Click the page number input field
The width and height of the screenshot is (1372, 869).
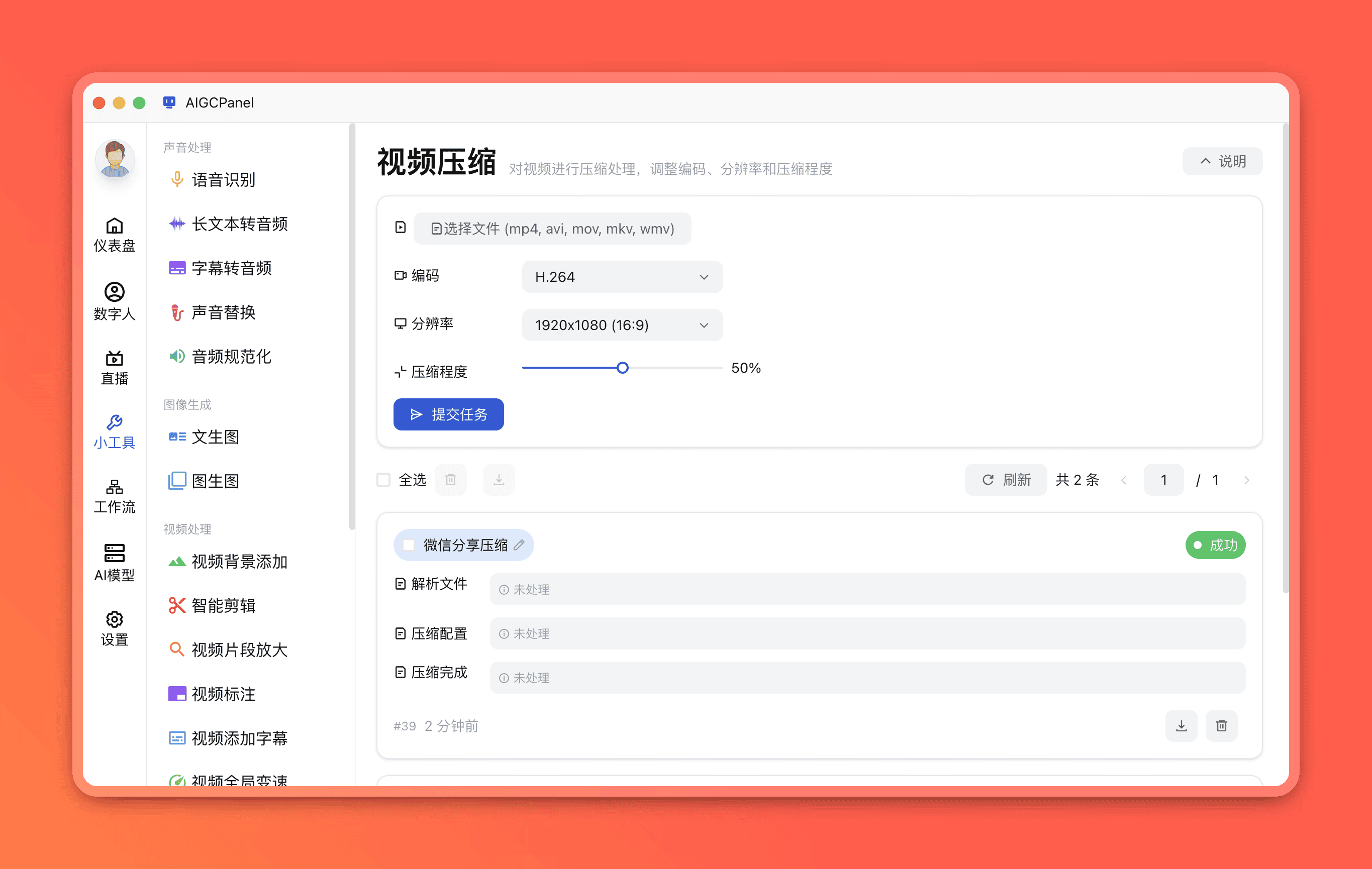tap(1163, 480)
